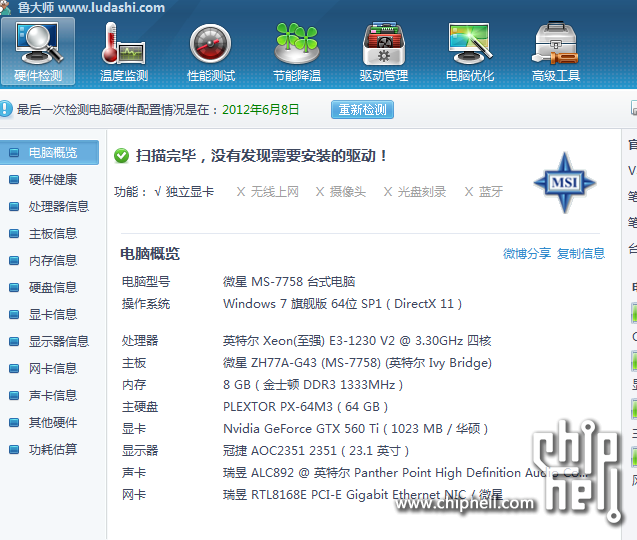
Task: Click the detection date 2012年6月8日
Action: click(x=260, y=110)
